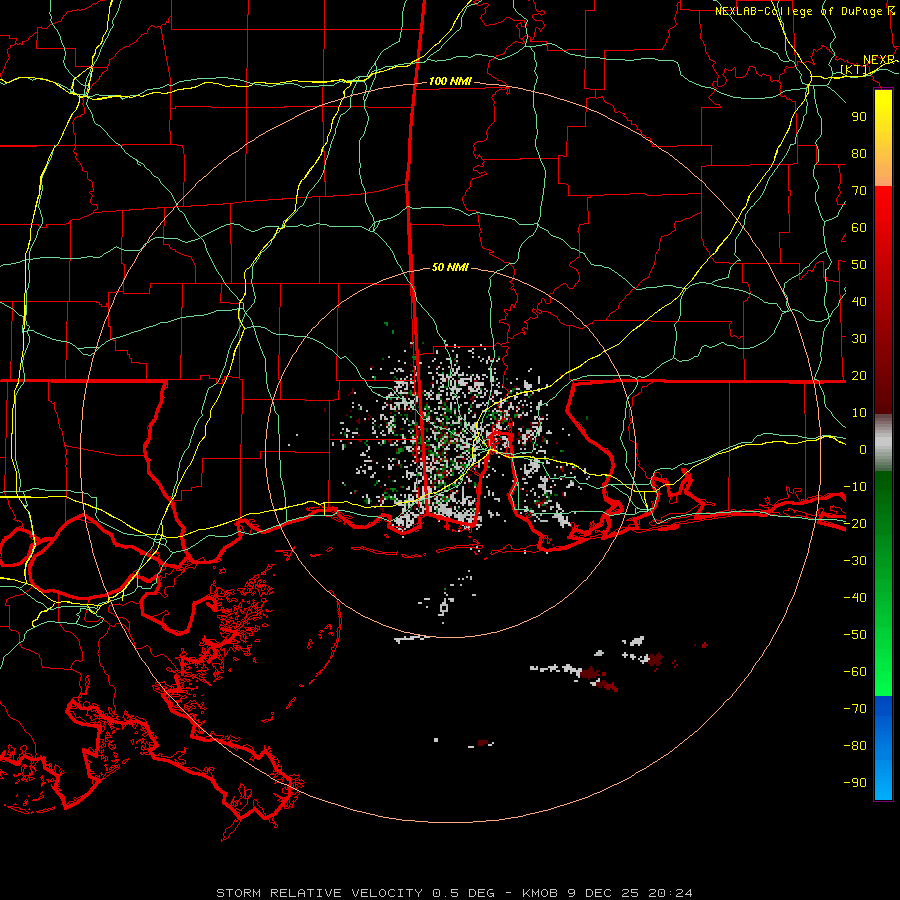This screenshot has width=900, height=900.
Task: Select the -90 value on velocity scale
Action: tap(855, 783)
